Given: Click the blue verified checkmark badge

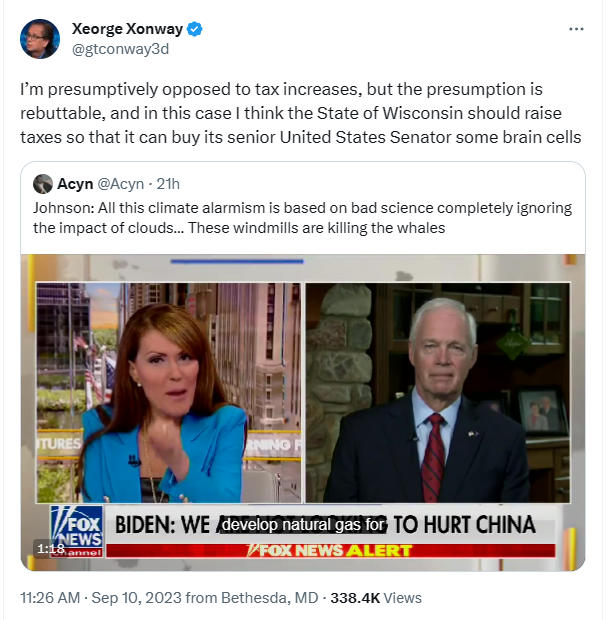Looking at the screenshot, I should [194, 29].
